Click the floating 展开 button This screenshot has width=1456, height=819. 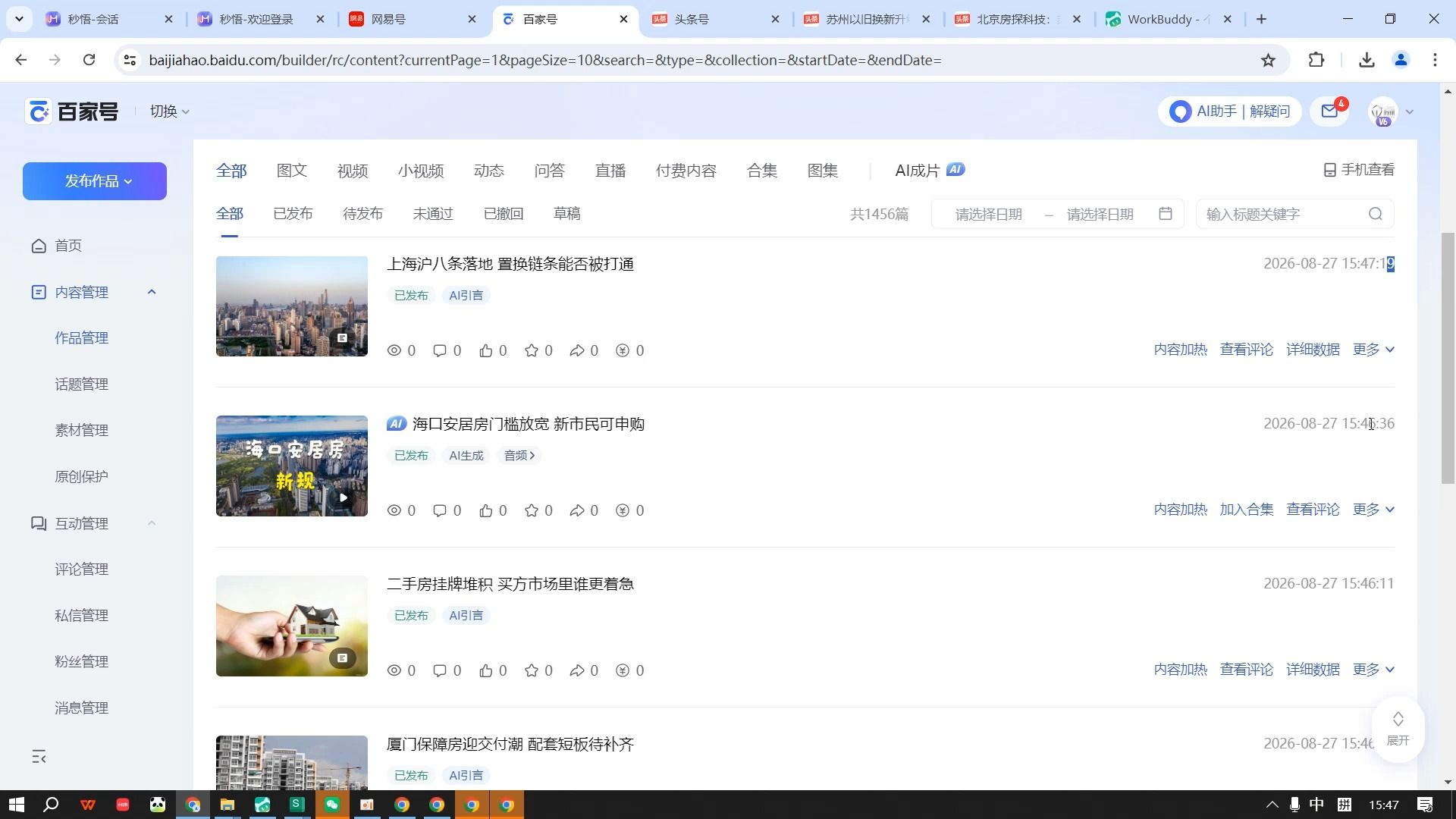click(x=1398, y=729)
